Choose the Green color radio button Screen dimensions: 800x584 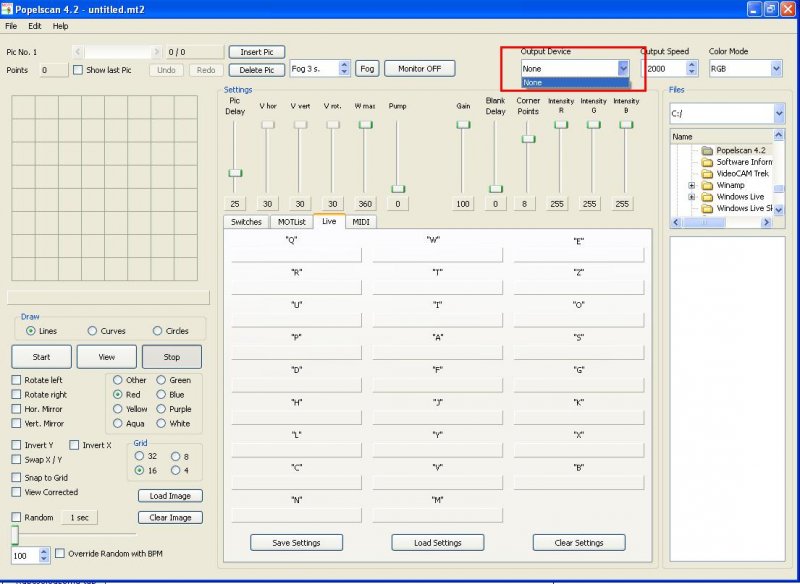coord(161,380)
